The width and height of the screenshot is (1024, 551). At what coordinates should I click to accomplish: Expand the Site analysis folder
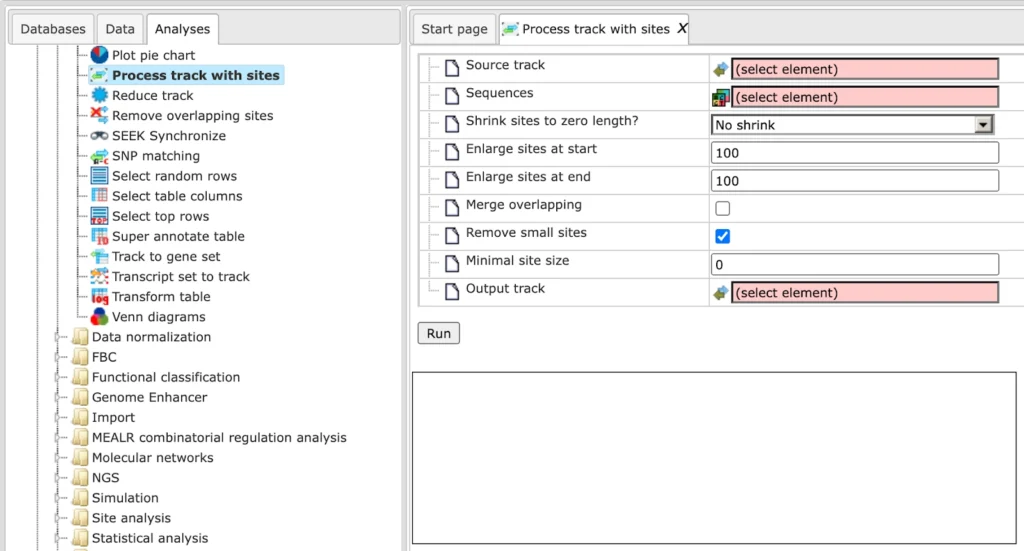click(x=61, y=518)
